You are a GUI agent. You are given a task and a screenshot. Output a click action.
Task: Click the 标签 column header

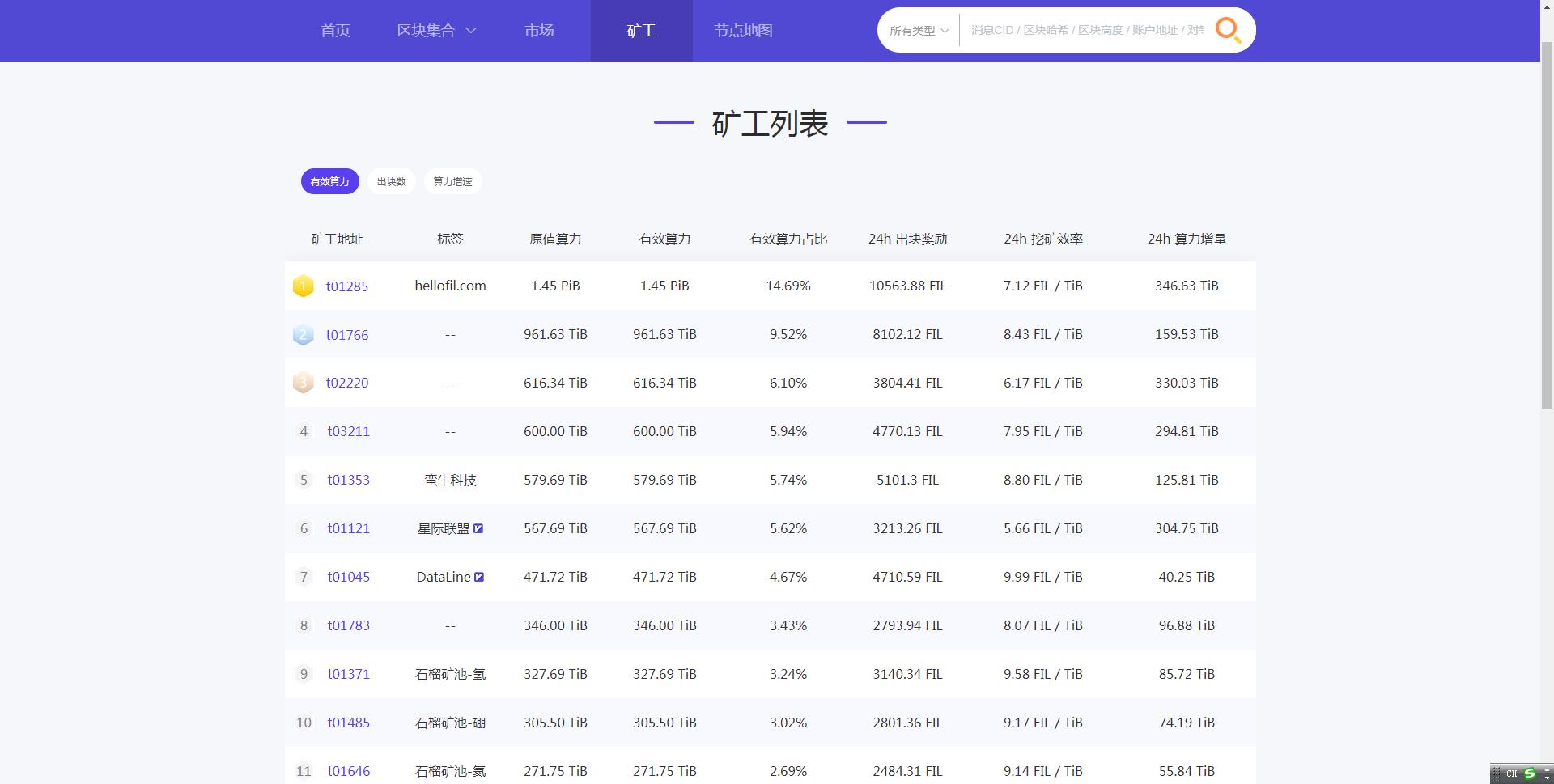tap(450, 239)
